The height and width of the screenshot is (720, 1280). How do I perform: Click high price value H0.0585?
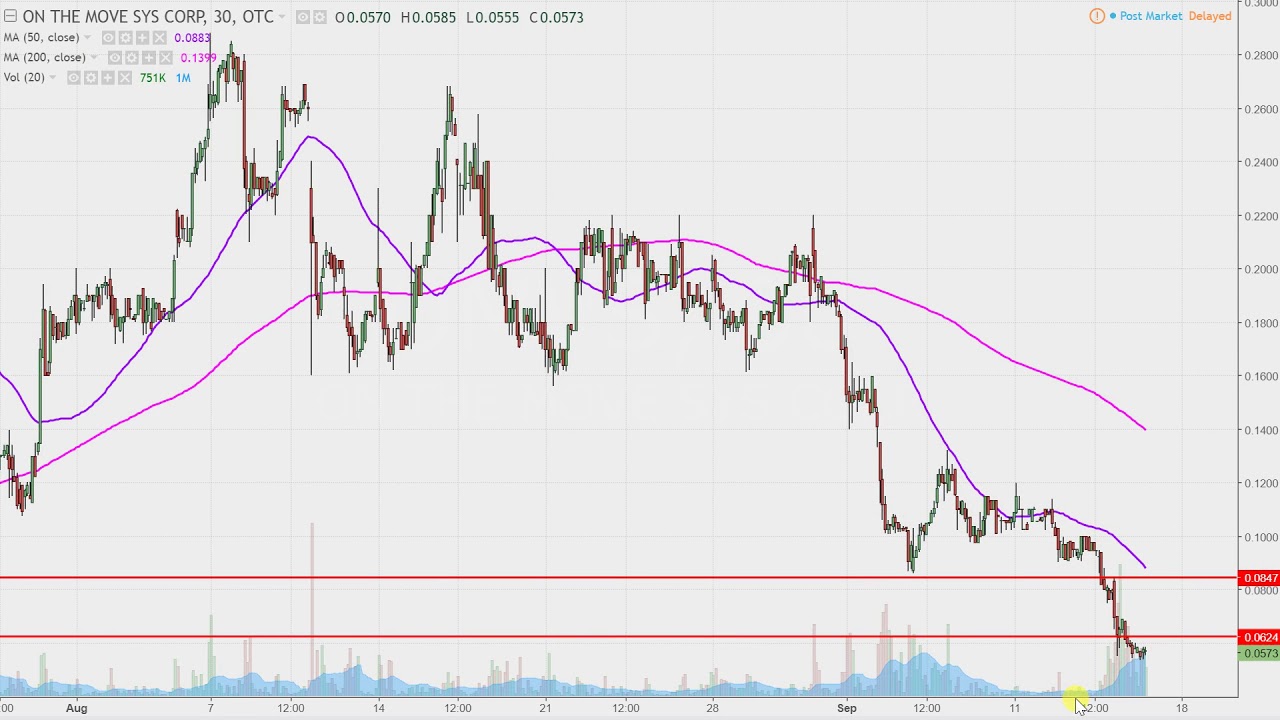point(428,17)
